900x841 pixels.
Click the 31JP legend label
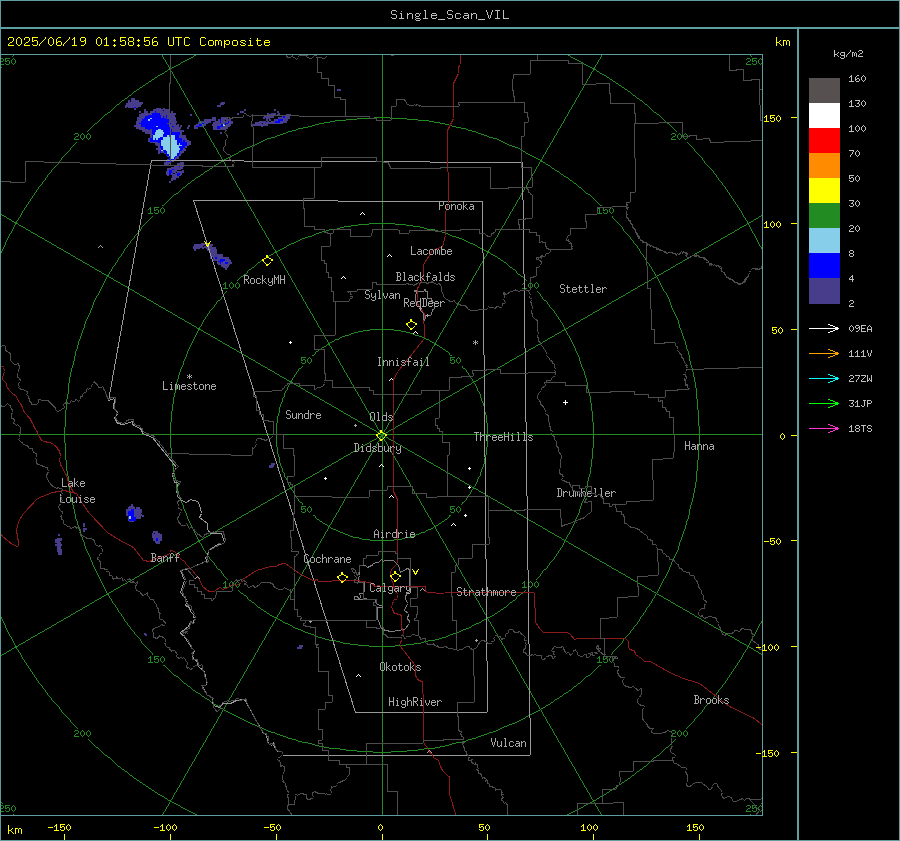point(860,404)
